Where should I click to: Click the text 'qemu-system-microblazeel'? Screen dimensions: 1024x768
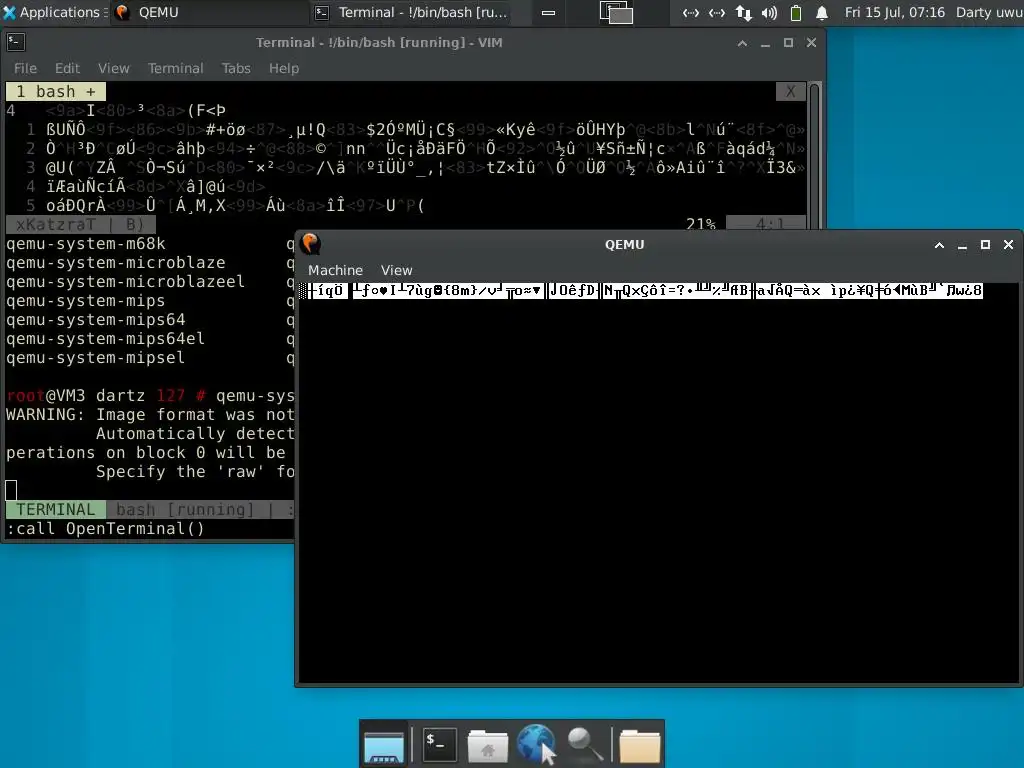point(125,281)
